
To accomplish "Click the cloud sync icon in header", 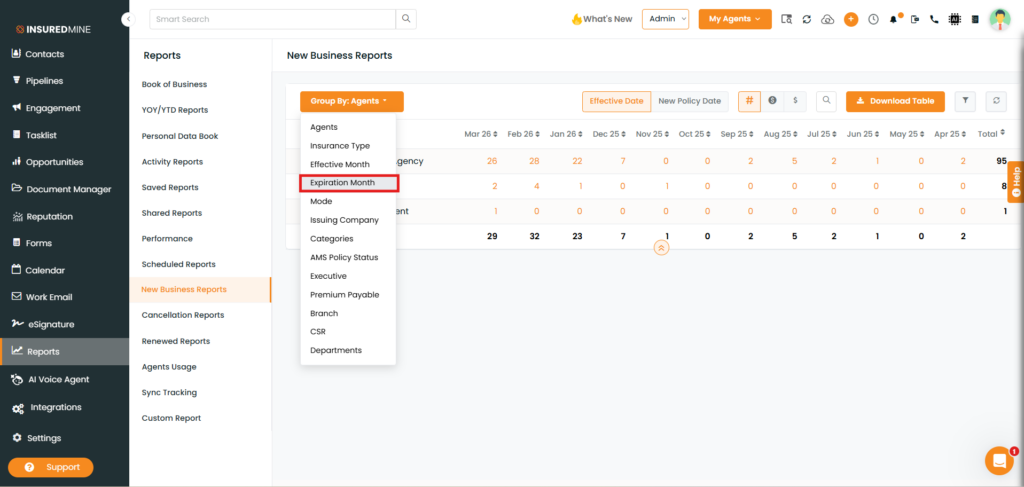I will pos(827,19).
